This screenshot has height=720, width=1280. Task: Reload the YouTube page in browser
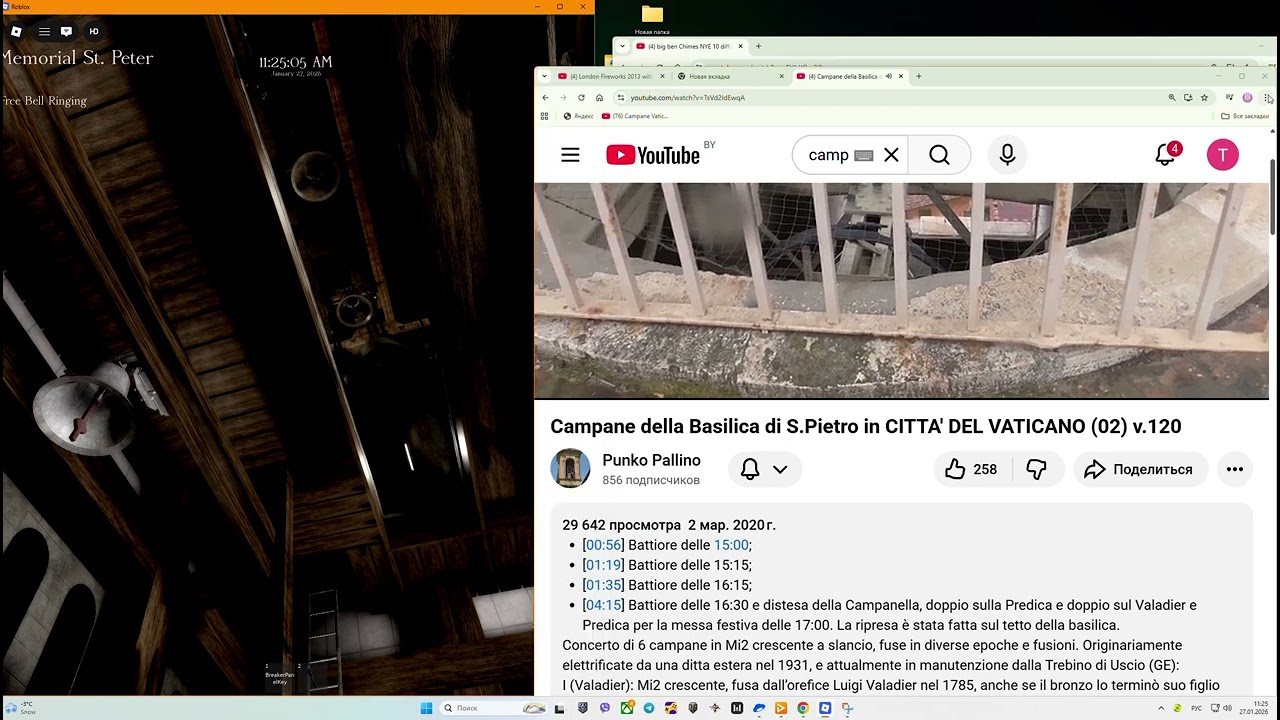(581, 98)
